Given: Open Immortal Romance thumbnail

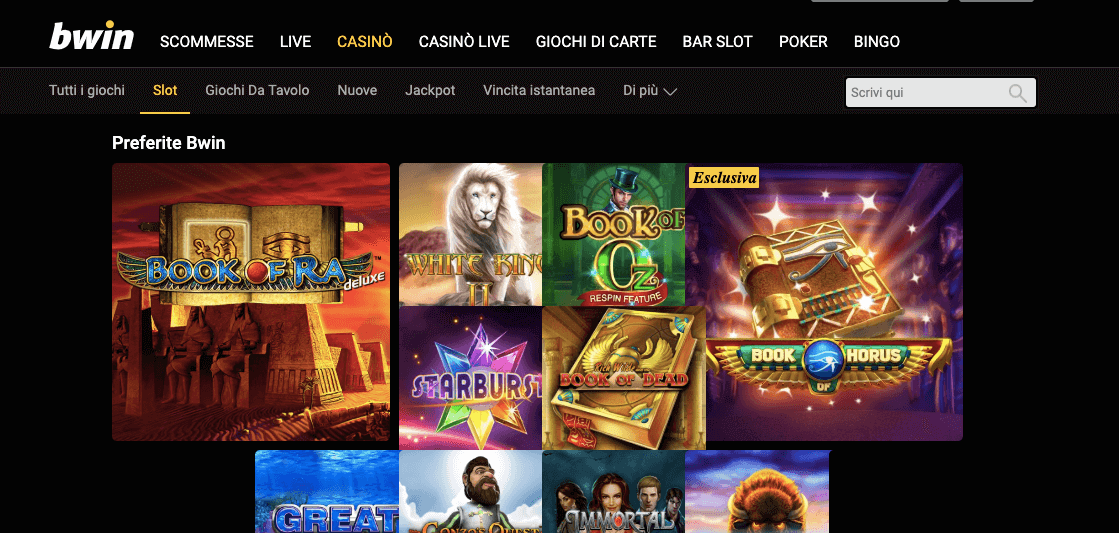Looking at the screenshot, I should pyautogui.click(x=614, y=492).
